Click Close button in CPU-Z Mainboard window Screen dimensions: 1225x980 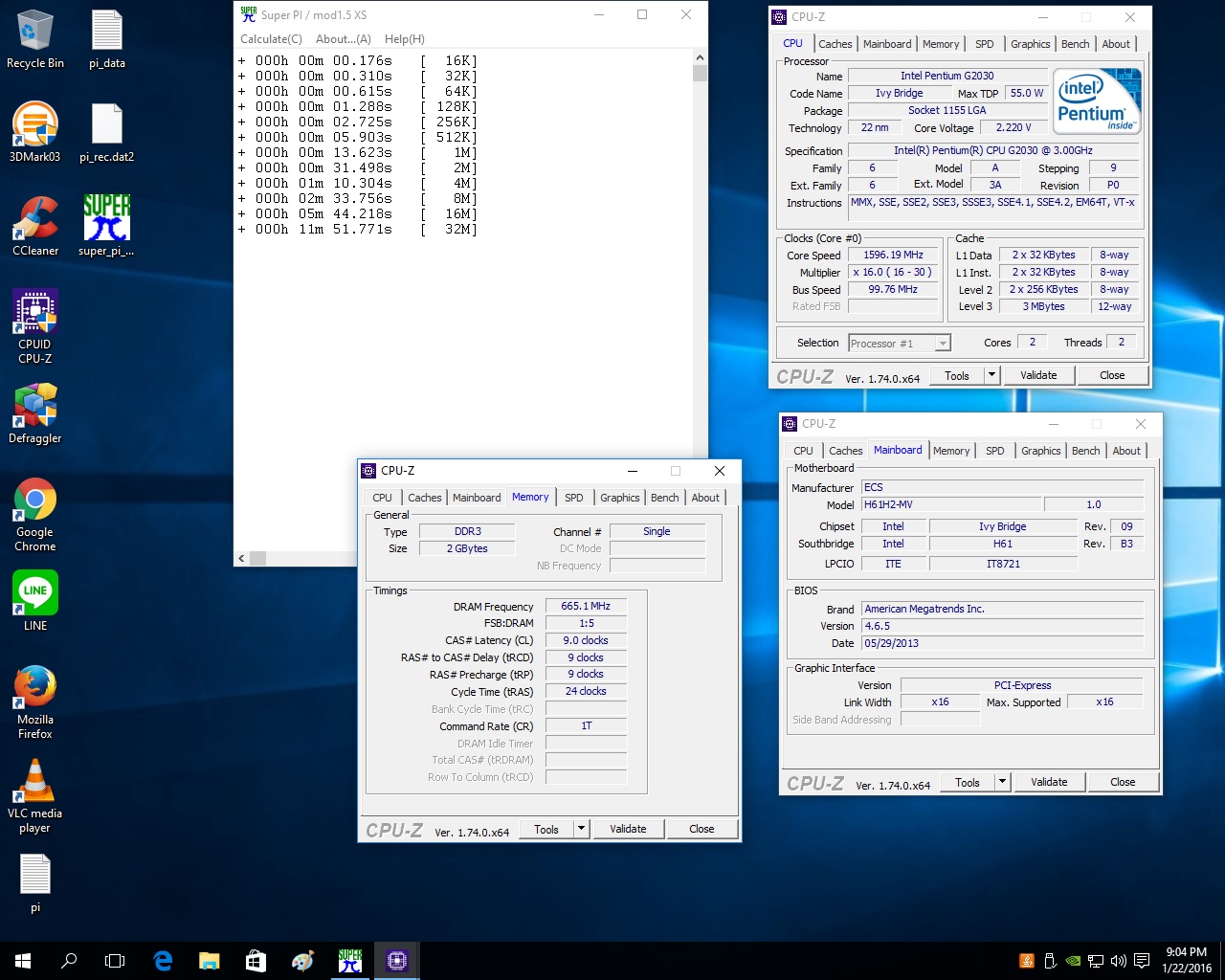(1123, 782)
